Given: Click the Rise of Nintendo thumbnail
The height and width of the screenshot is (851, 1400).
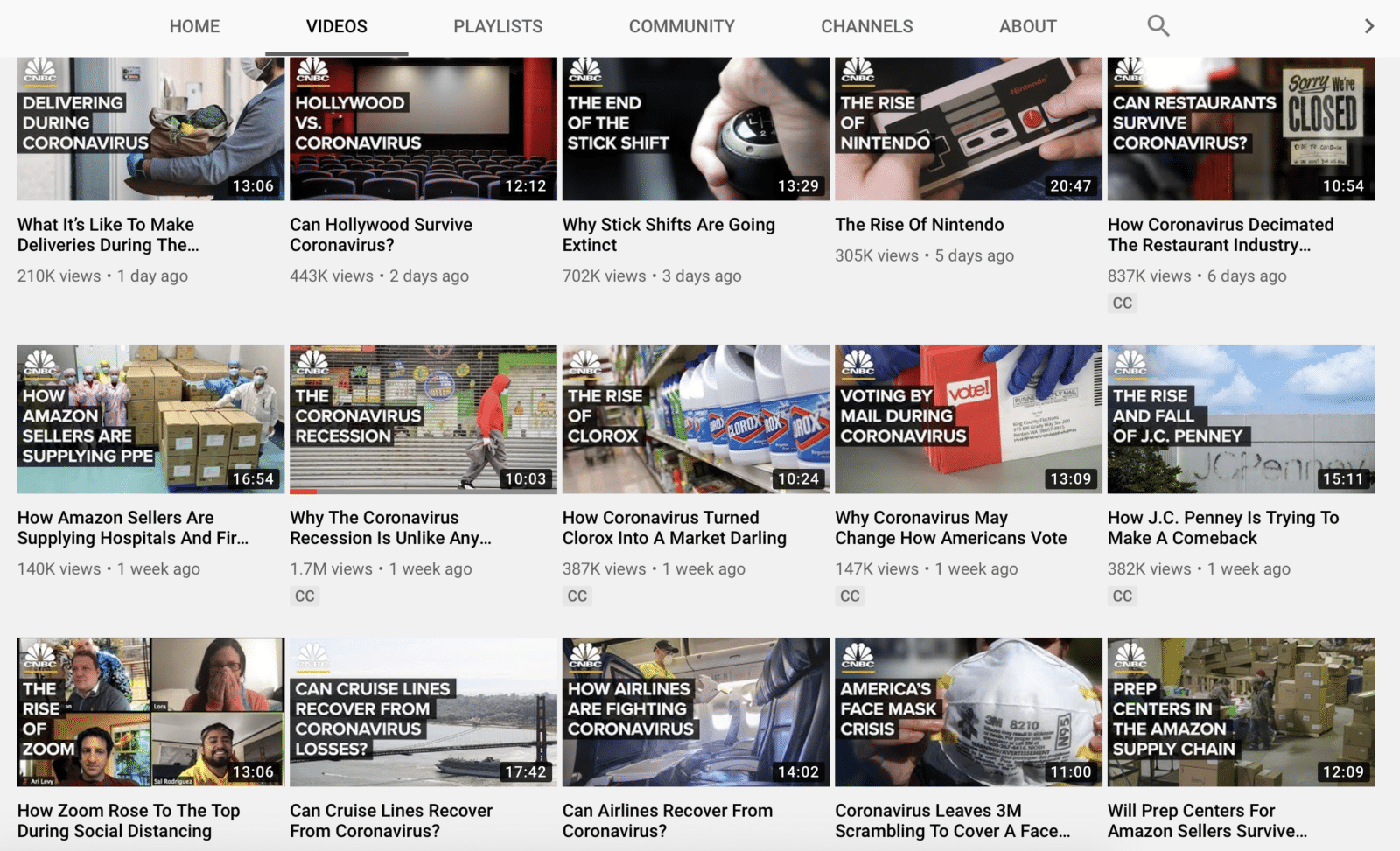Looking at the screenshot, I should (x=968, y=129).
